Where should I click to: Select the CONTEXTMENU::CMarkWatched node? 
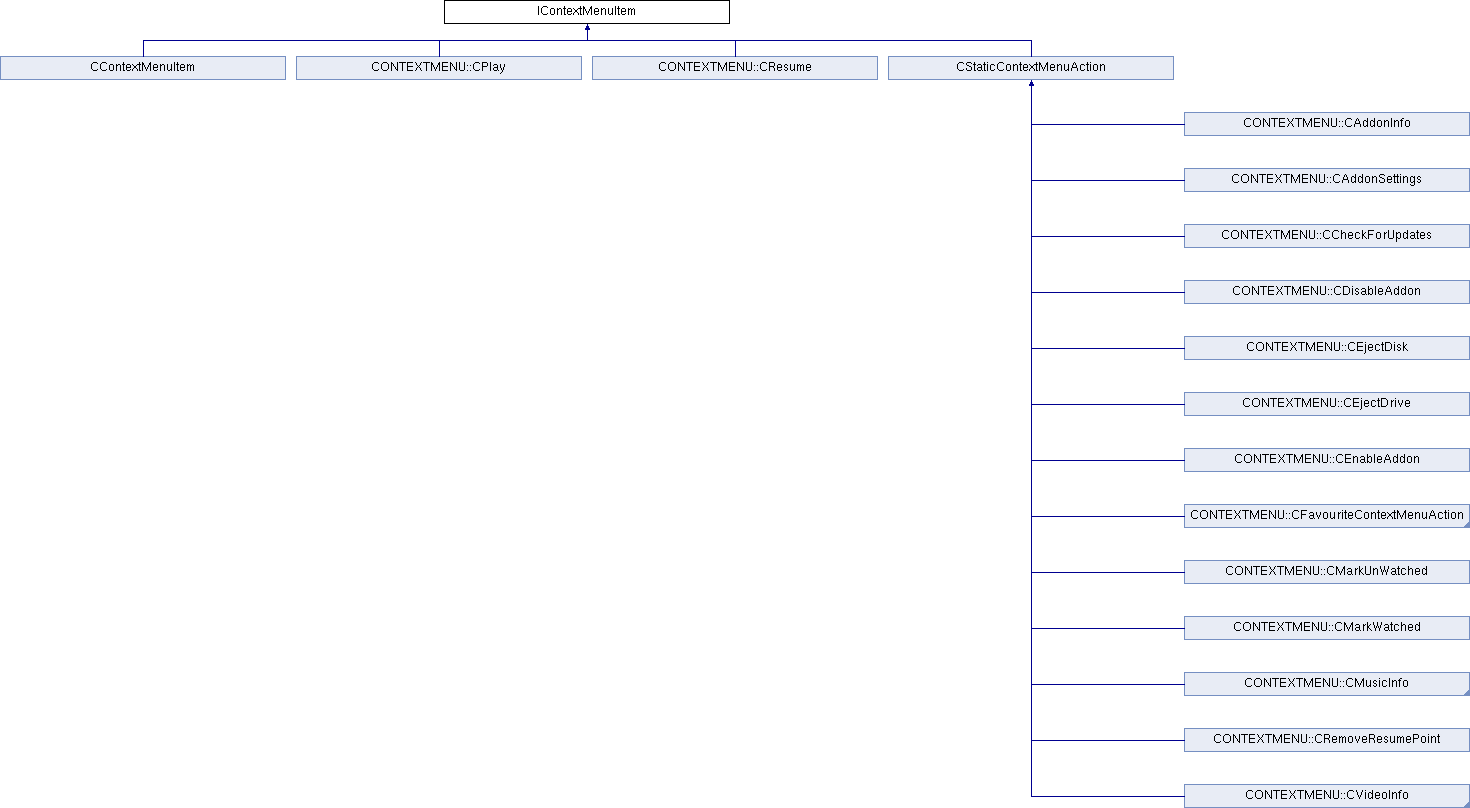coord(1327,628)
